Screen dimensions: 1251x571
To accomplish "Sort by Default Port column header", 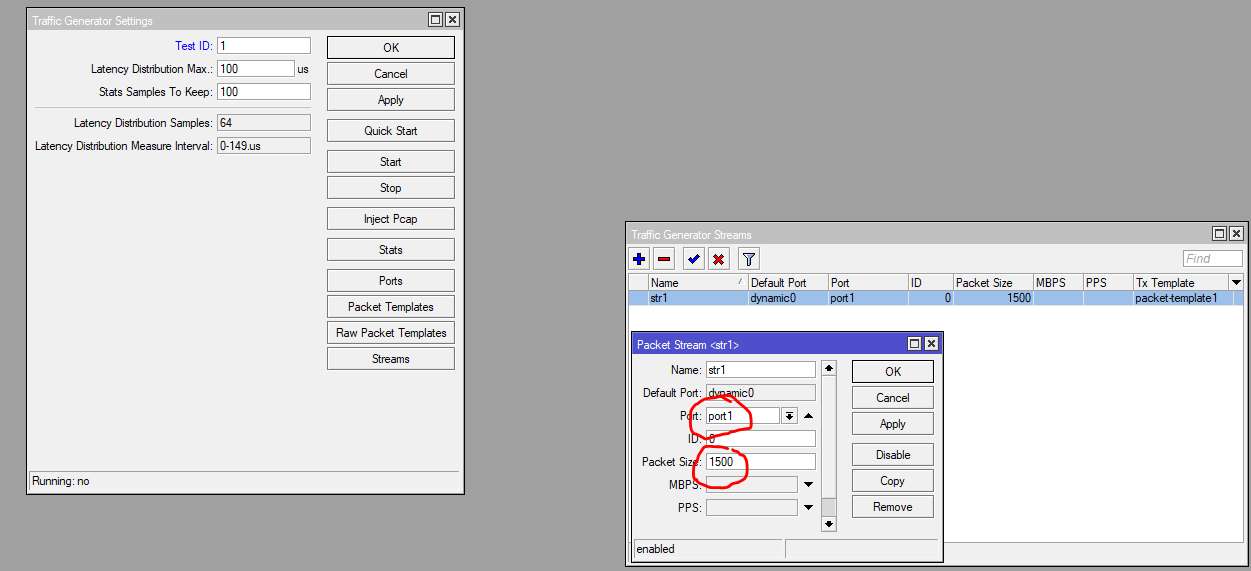I will click(x=788, y=283).
